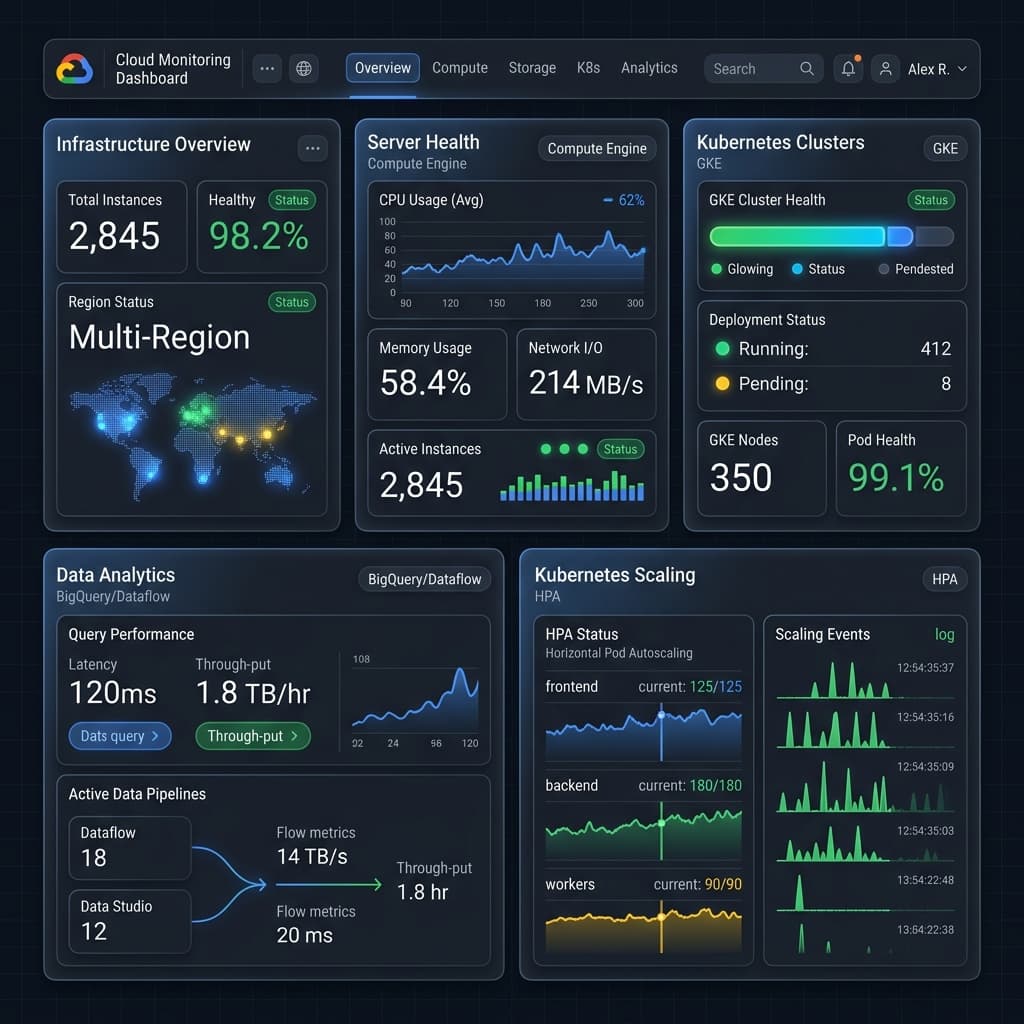Click the Pod Health 99.1% value
Screen dimensions: 1024x1024
click(896, 477)
